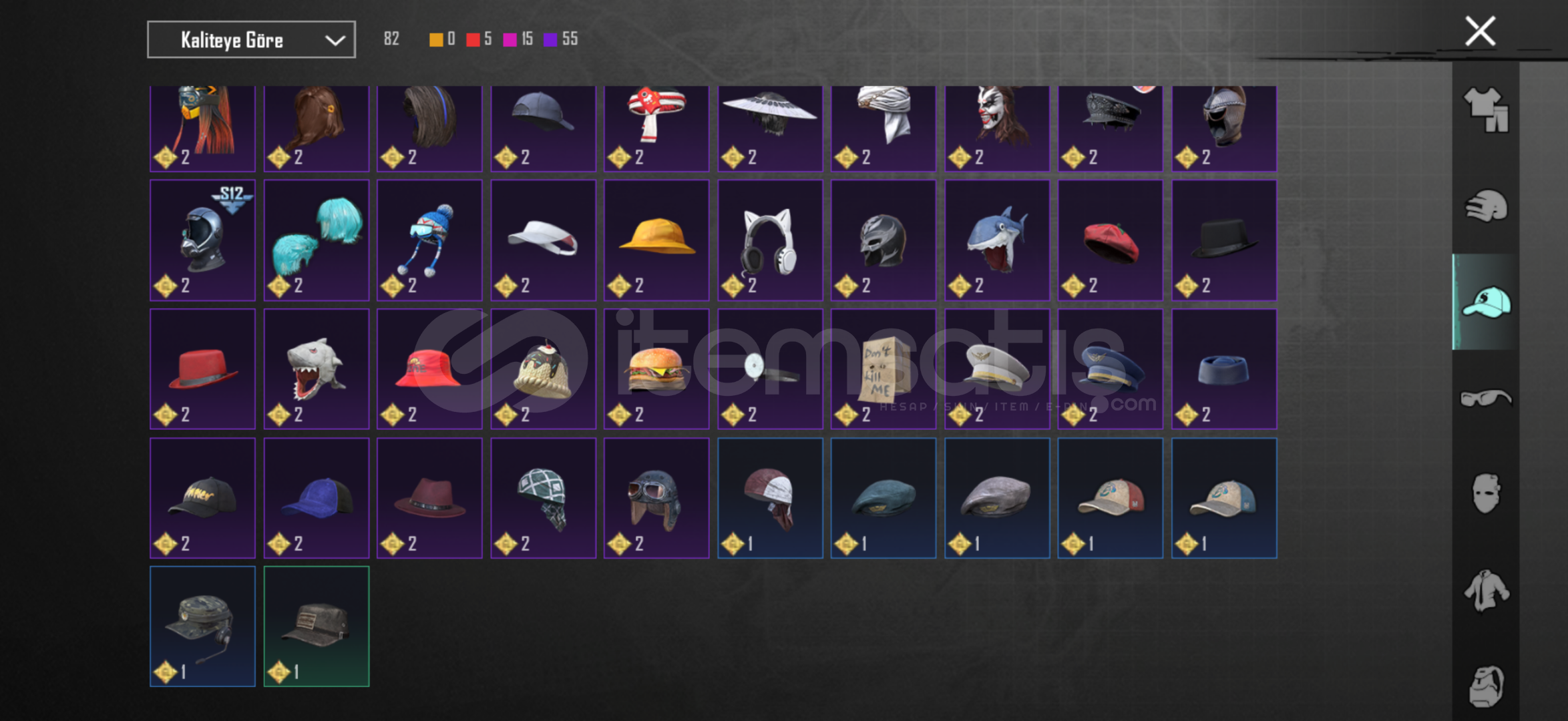This screenshot has width=1568, height=721.
Task: Pick the blue shark head hat
Action: coord(997,240)
